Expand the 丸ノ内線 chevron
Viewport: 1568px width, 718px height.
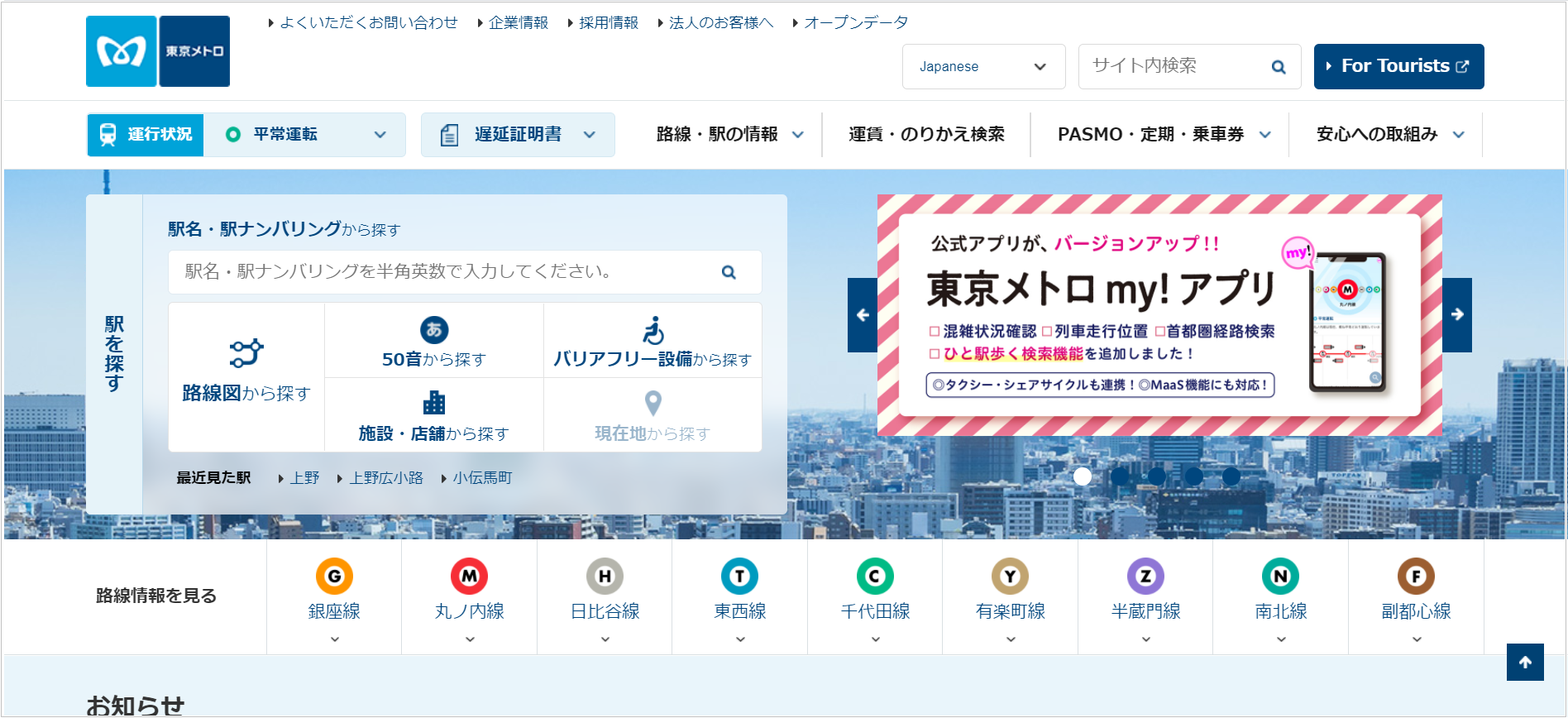click(470, 639)
